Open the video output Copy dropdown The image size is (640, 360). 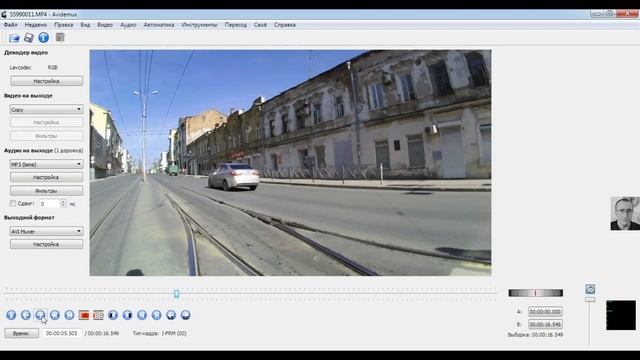[x=47, y=109]
